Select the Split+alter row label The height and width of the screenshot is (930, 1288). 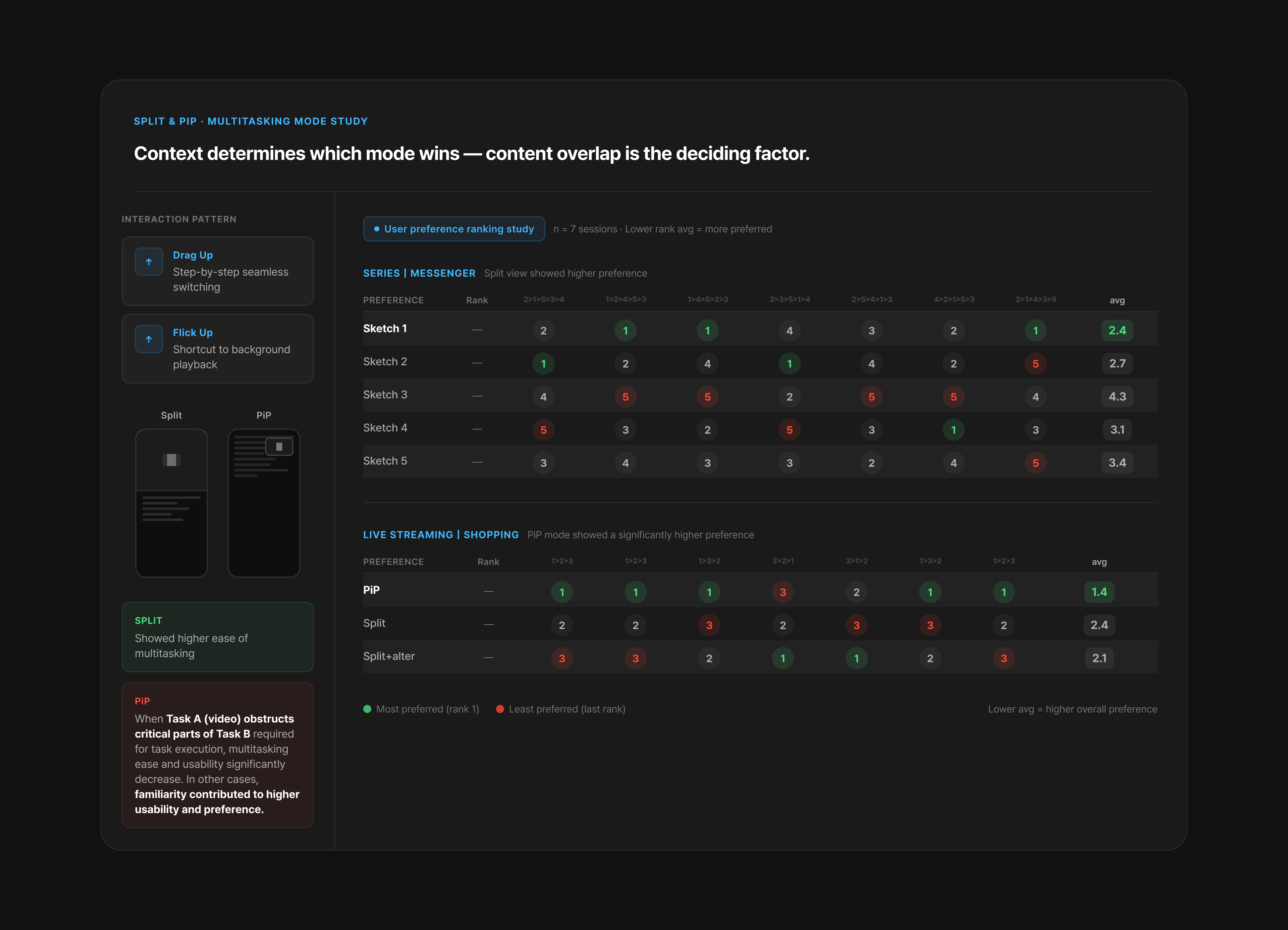389,656
